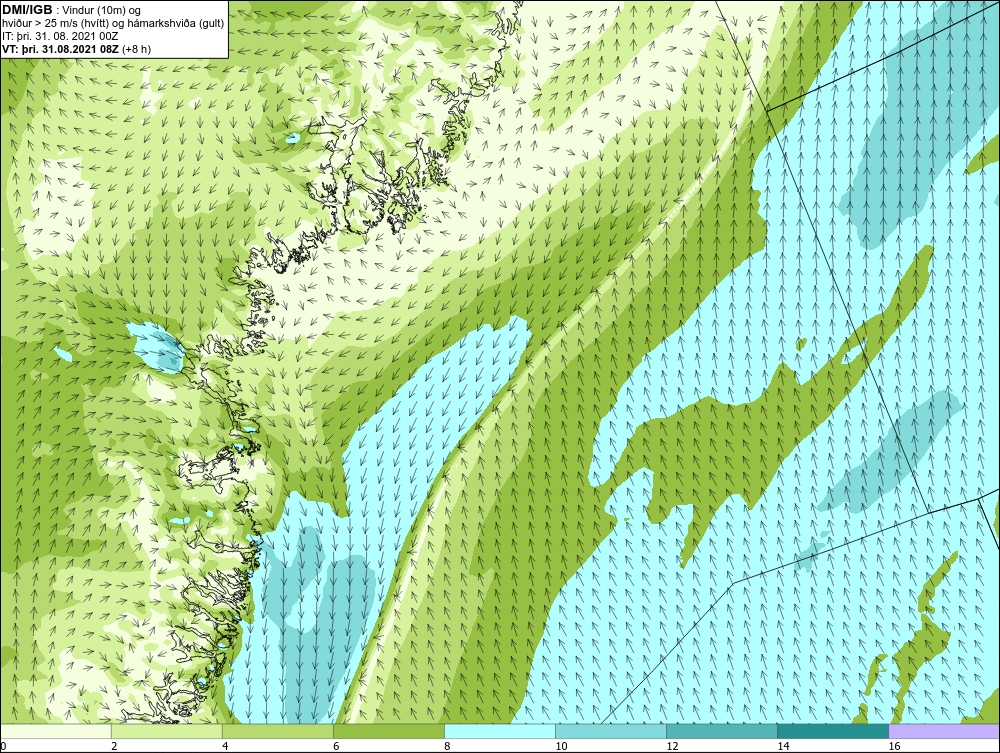Viewport: 1000px width, 753px height.
Task: Click the 4–6 m/s legend color swatch
Action: [x=277, y=731]
